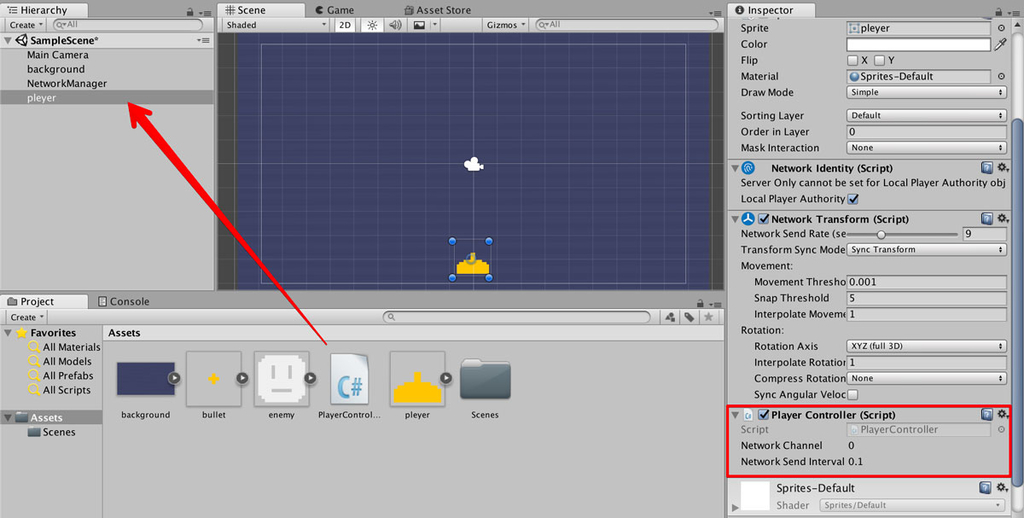This screenshot has width=1024, height=518.
Task: Toggle scene audio speaker icon
Action: click(x=395, y=25)
